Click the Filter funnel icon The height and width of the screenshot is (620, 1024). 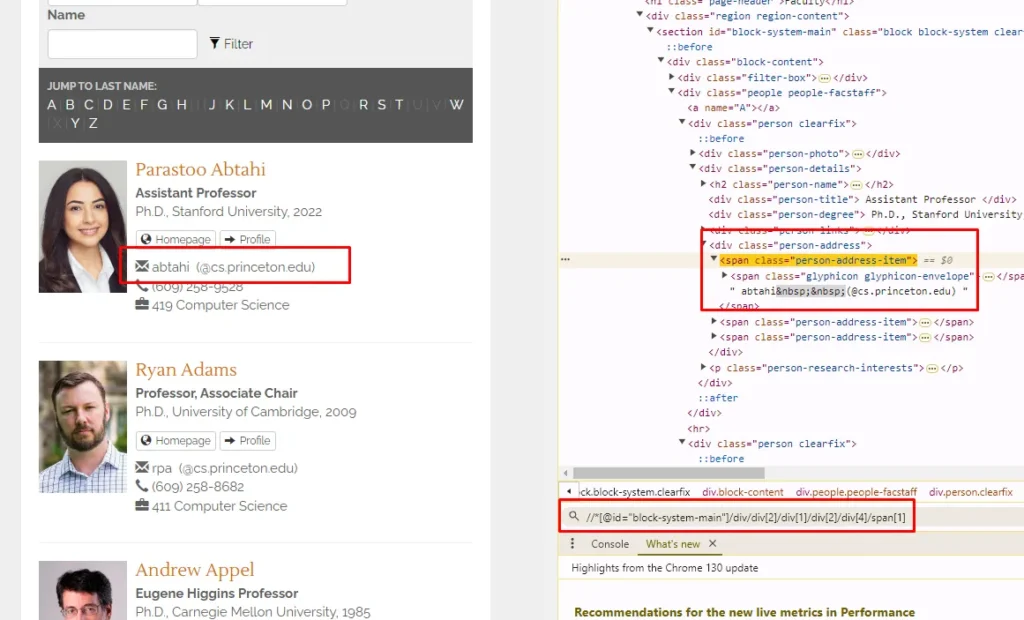click(214, 44)
